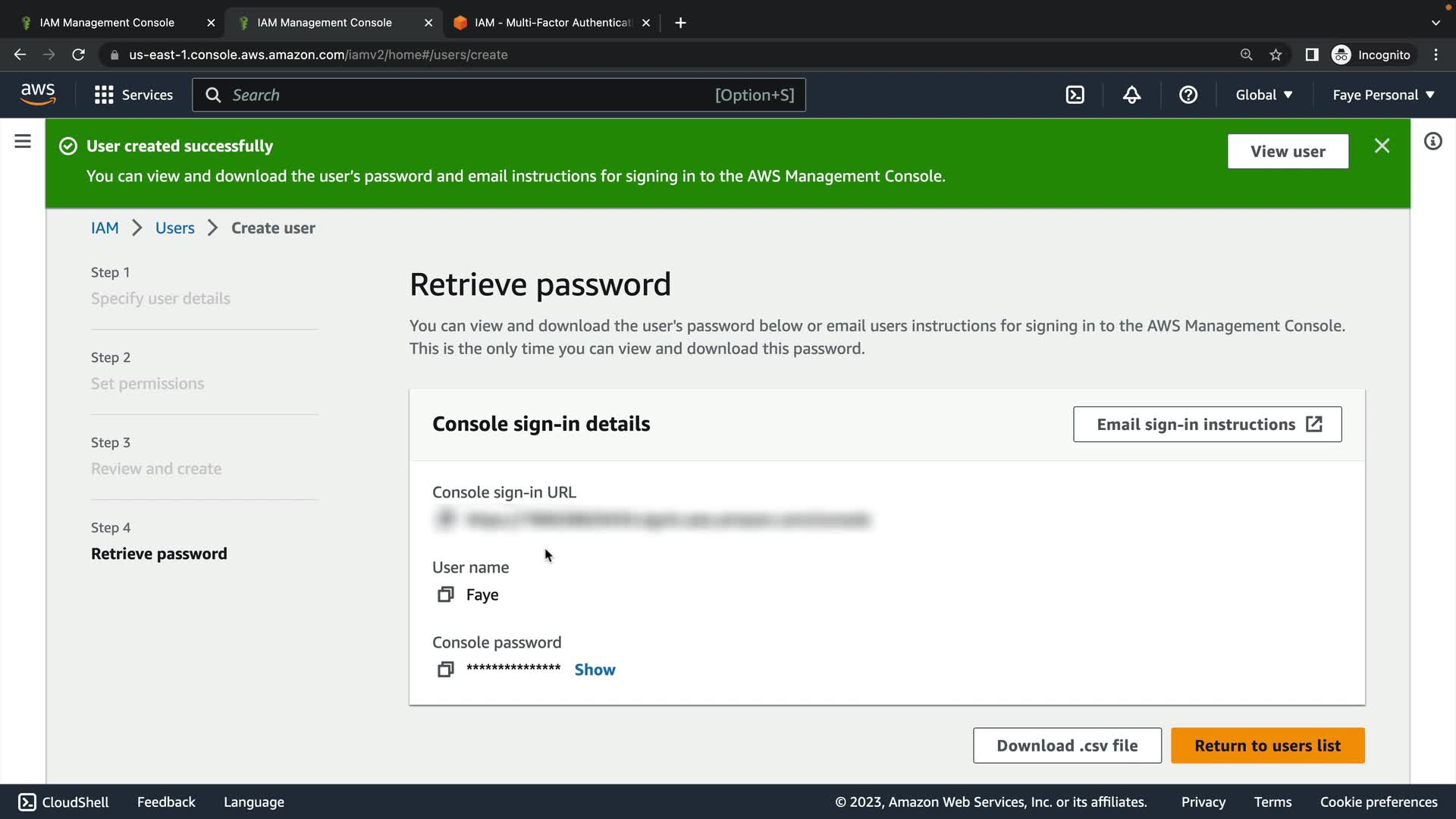This screenshot has width=1456, height=819.
Task: Dismiss the success notification banner
Action: 1382,146
